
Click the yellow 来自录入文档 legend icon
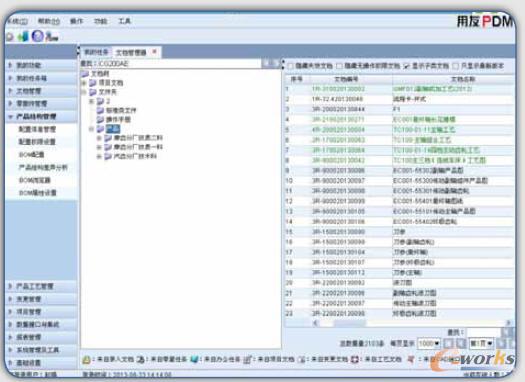86,360
